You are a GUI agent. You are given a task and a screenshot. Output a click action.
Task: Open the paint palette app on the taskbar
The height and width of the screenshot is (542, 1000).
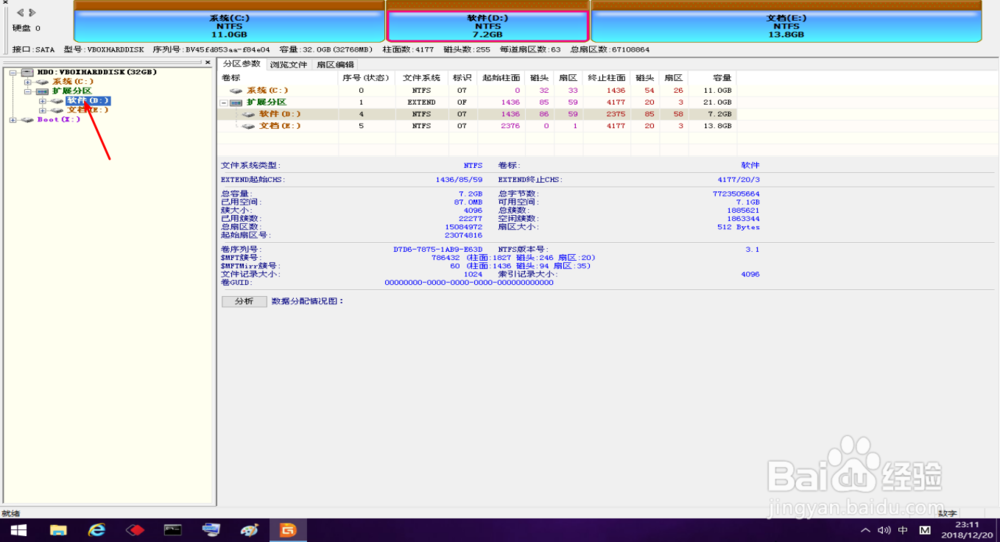[x=249, y=530]
